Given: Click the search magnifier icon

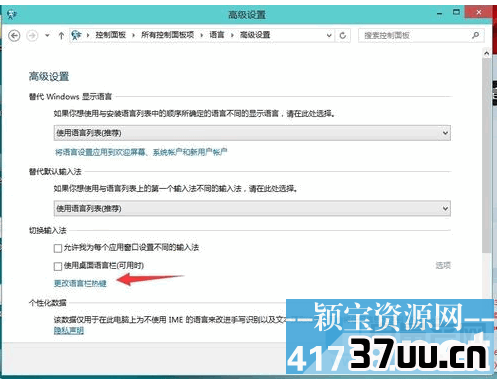Looking at the screenshot, I should [x=476, y=35].
